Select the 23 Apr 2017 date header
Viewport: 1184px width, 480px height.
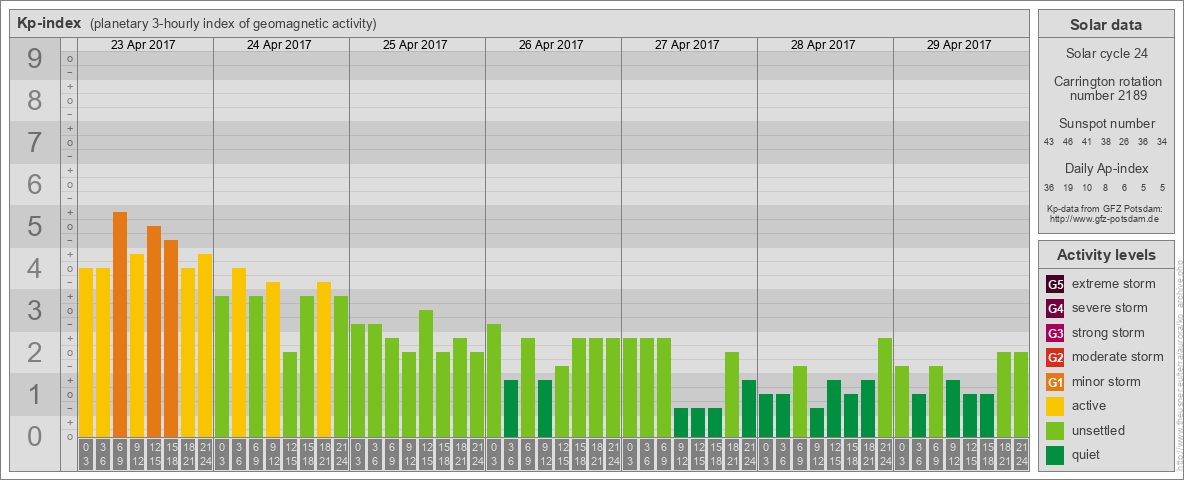(x=143, y=45)
